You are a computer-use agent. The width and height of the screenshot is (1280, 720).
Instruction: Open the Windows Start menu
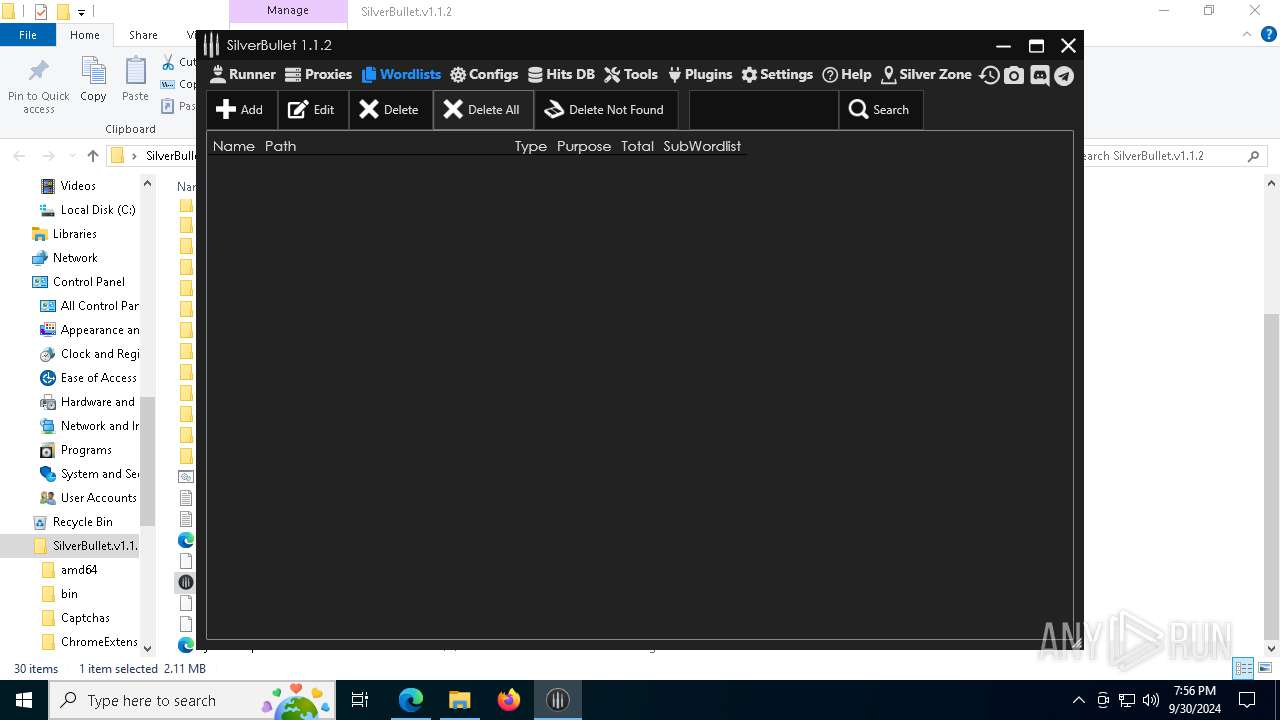(x=24, y=700)
